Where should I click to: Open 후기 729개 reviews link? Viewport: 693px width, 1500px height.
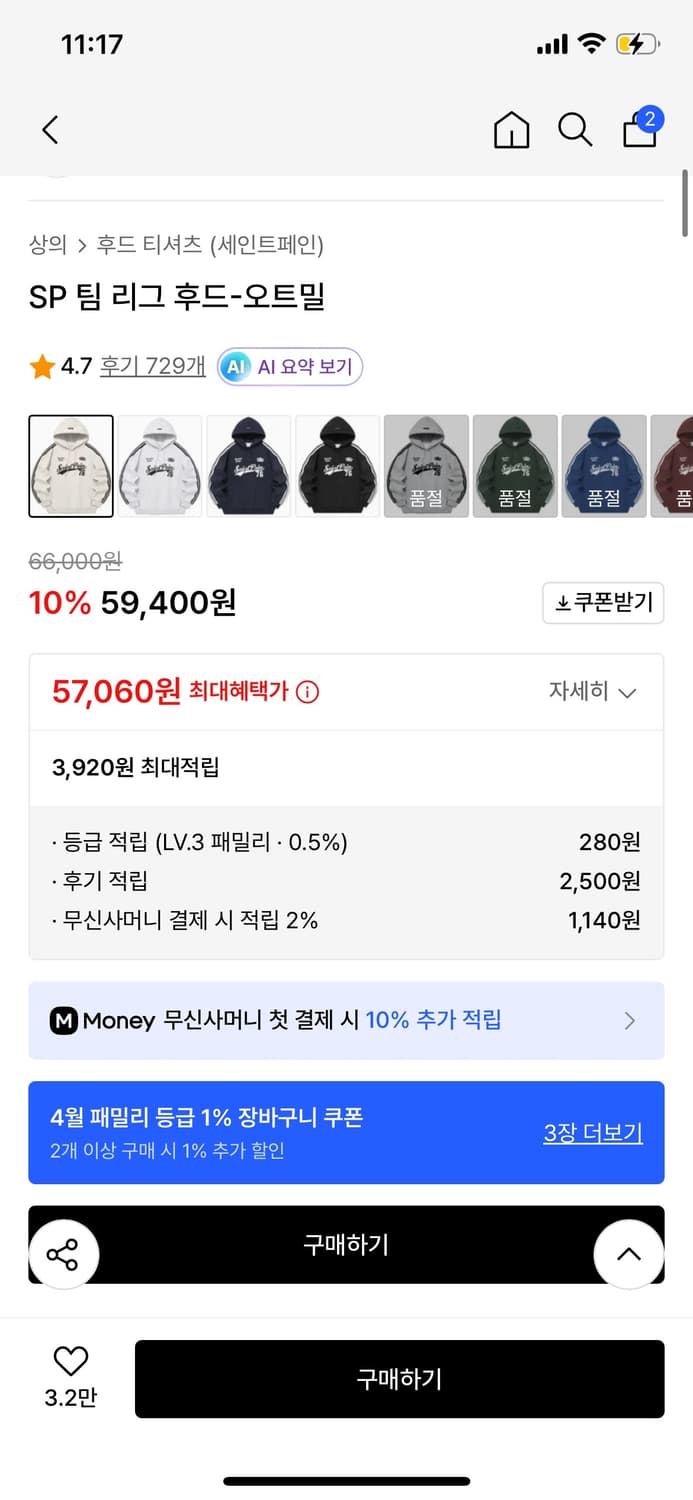click(x=152, y=366)
